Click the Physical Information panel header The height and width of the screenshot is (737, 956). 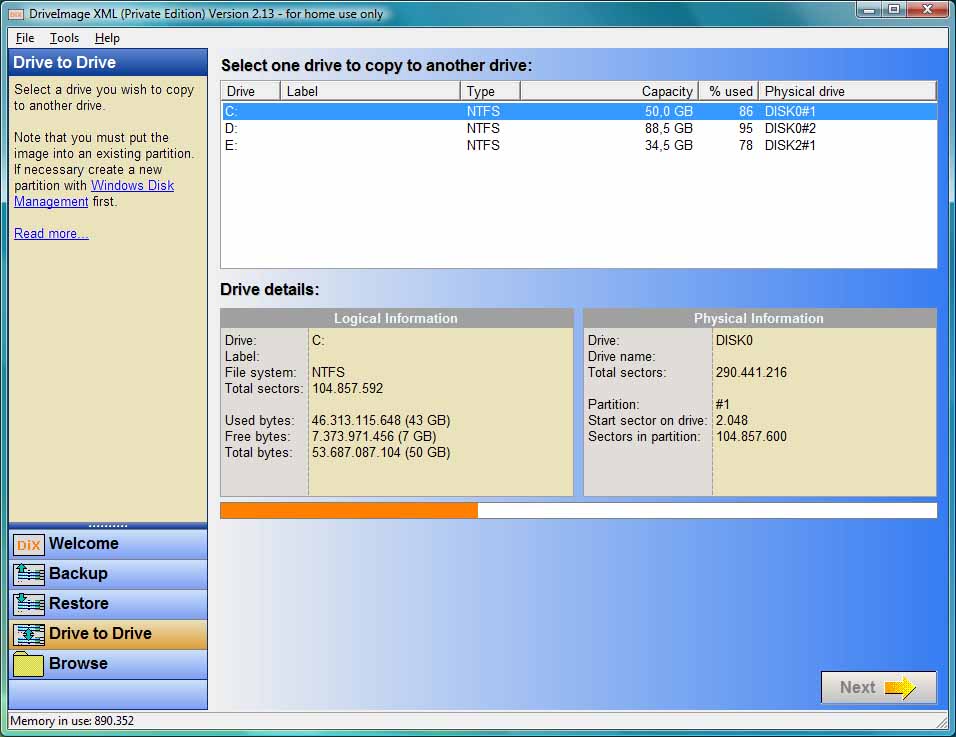(759, 318)
